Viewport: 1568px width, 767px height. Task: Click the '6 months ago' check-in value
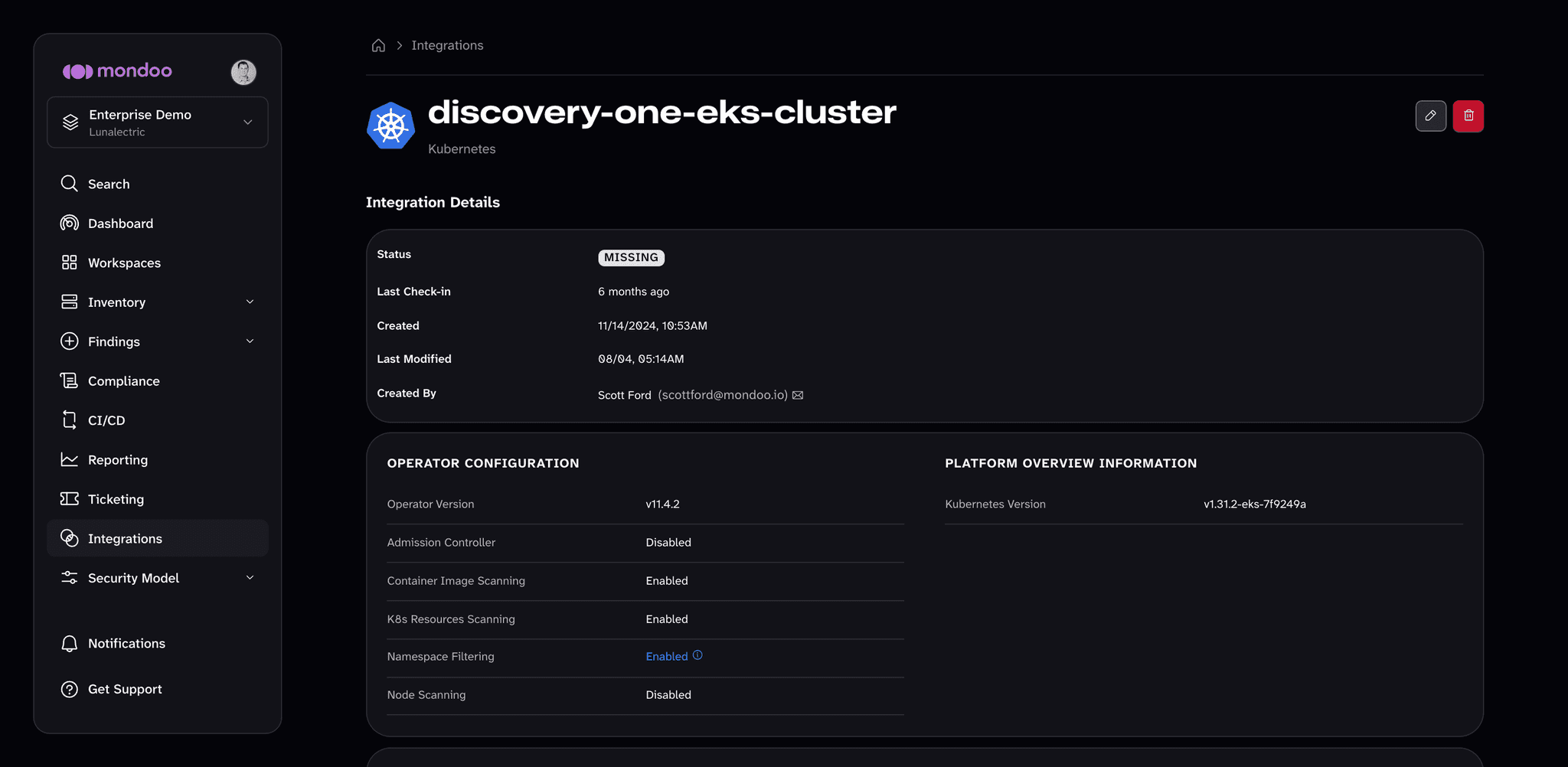633,292
